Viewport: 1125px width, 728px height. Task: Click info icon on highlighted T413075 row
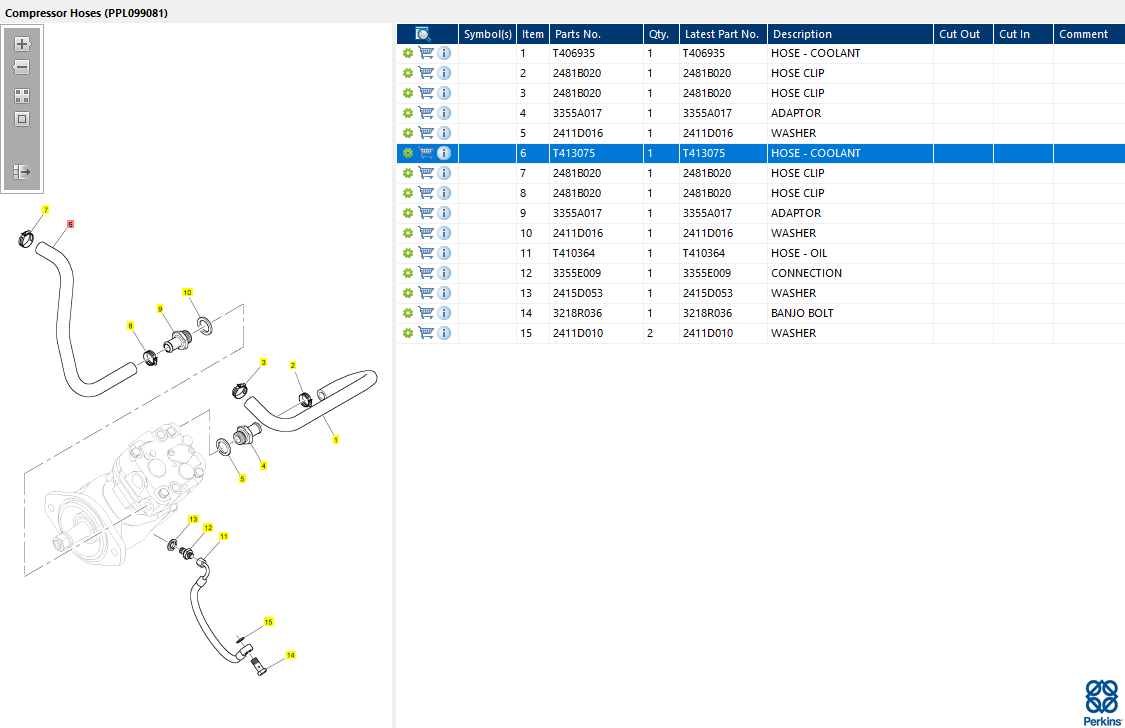pos(444,153)
